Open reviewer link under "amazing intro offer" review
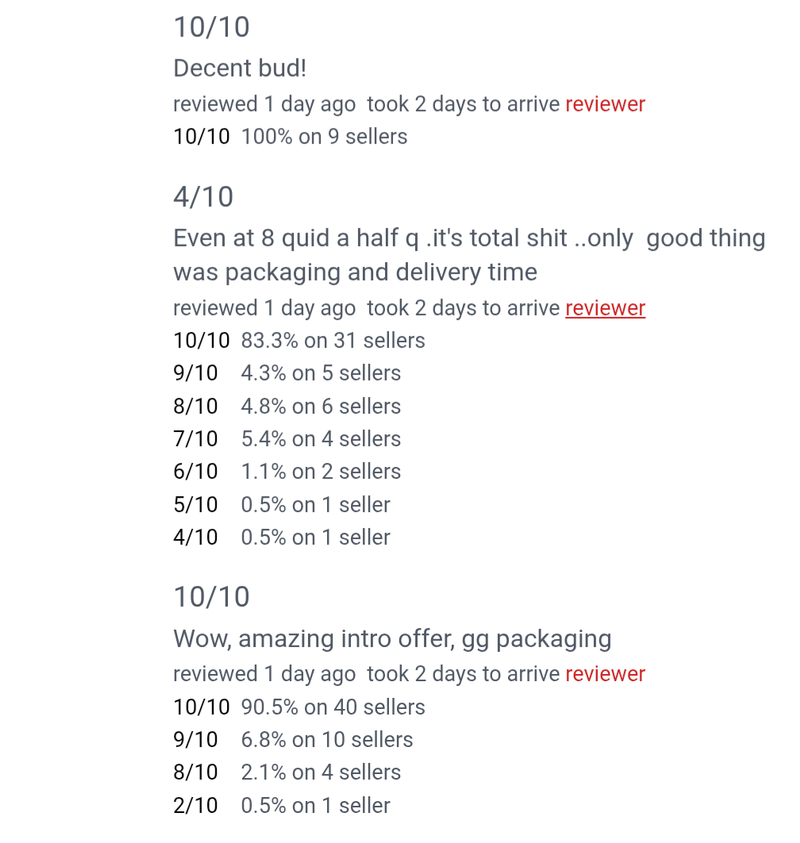Screen dimensions: 800x843 pyautogui.click(x=605, y=674)
